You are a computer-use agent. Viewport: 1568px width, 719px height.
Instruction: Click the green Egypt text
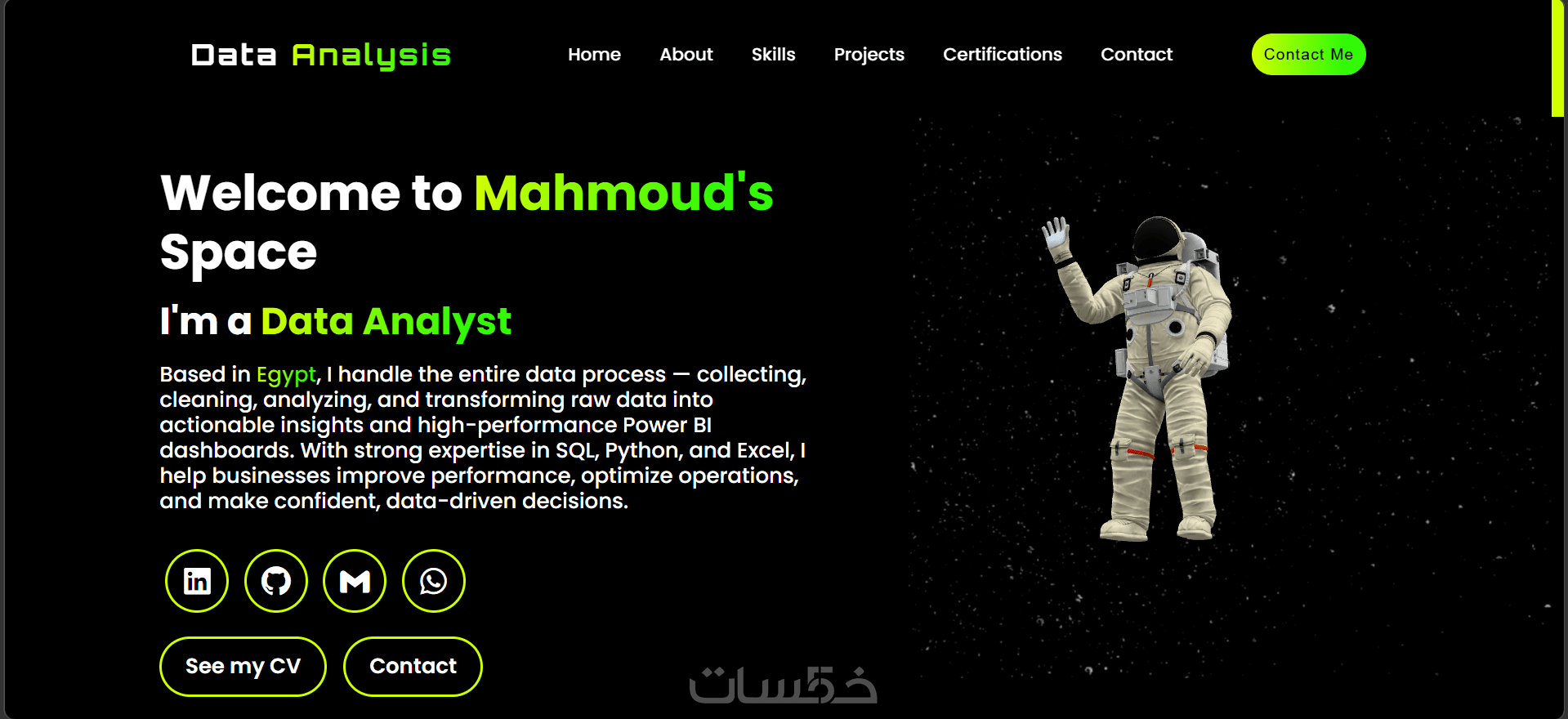coord(286,375)
